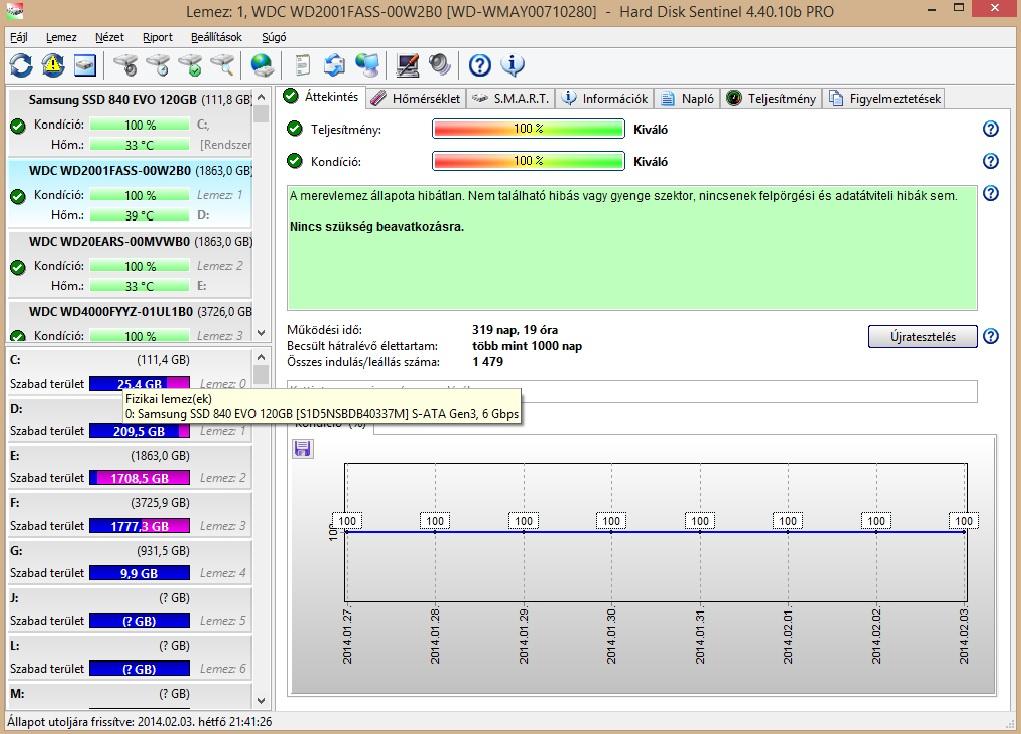The width and height of the screenshot is (1021, 734).
Task: Open the Nézet menu
Action: 109,37
